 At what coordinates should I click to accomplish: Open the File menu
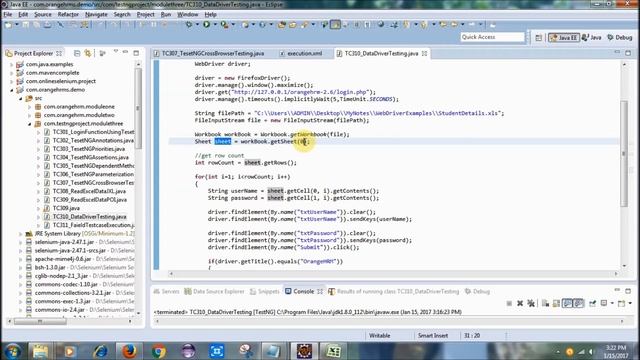point(8,14)
